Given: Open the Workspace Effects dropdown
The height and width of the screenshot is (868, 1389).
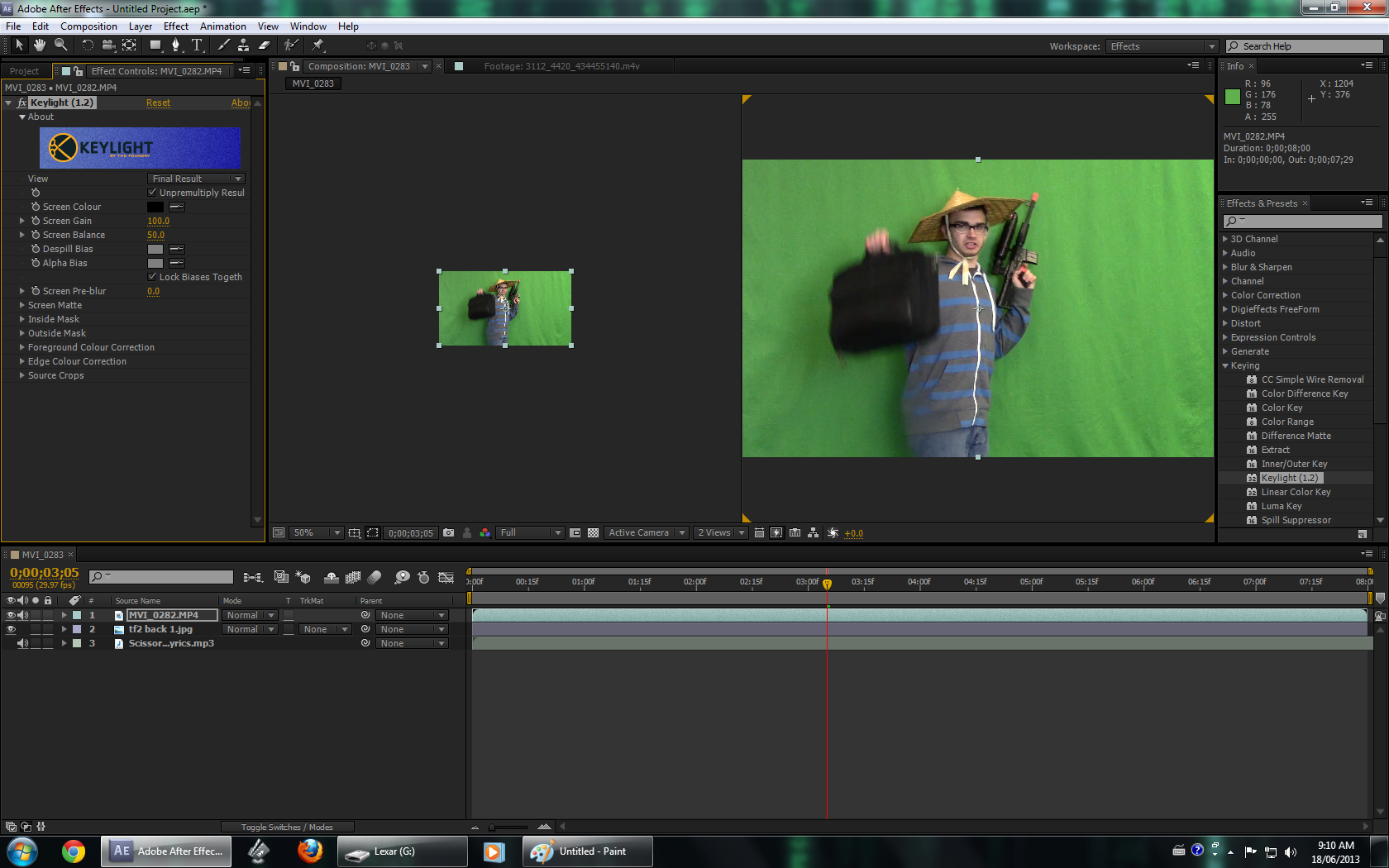Looking at the screenshot, I should coord(1162,46).
